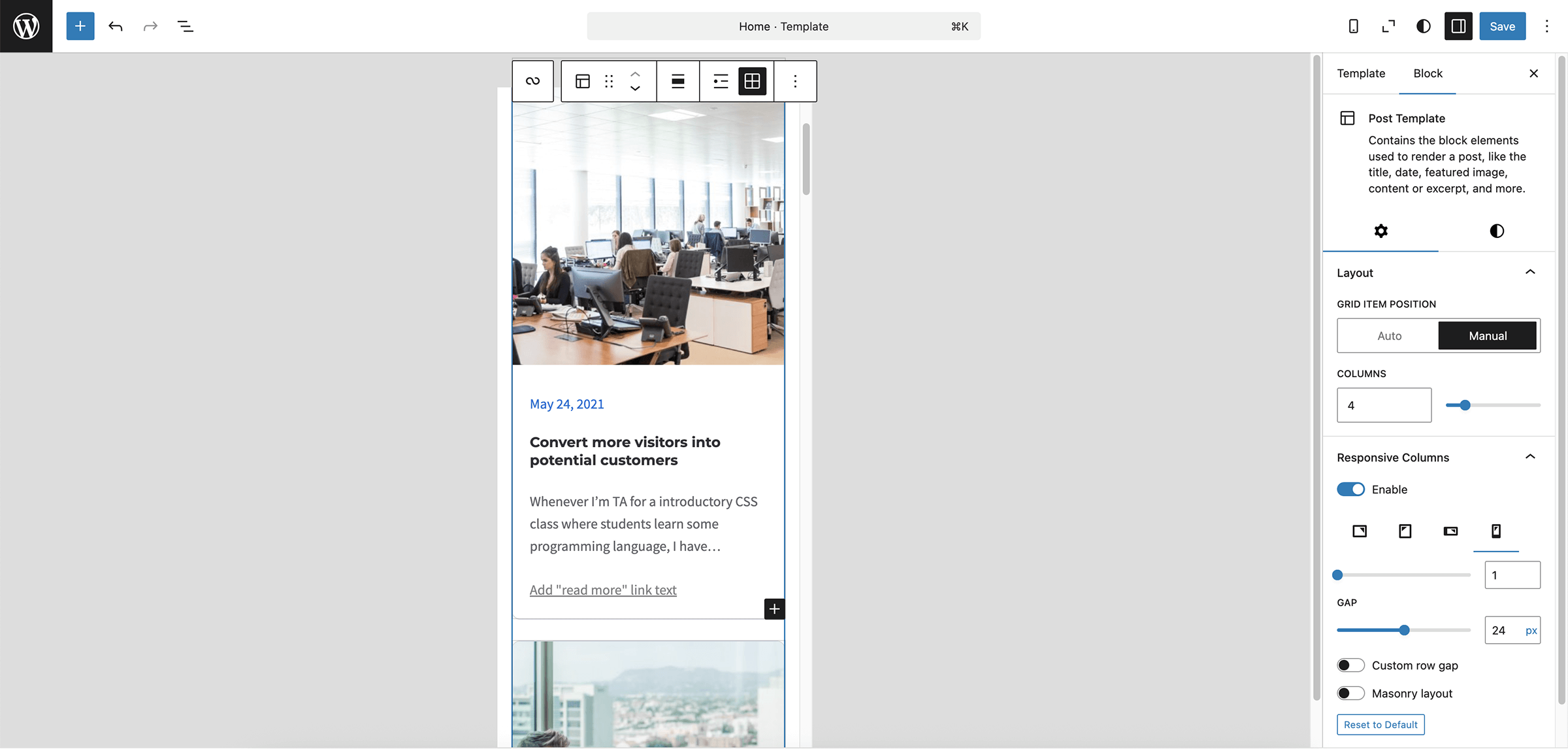Toggle the Enable responsive columns switch
The image size is (1568, 749).
pyautogui.click(x=1350, y=490)
